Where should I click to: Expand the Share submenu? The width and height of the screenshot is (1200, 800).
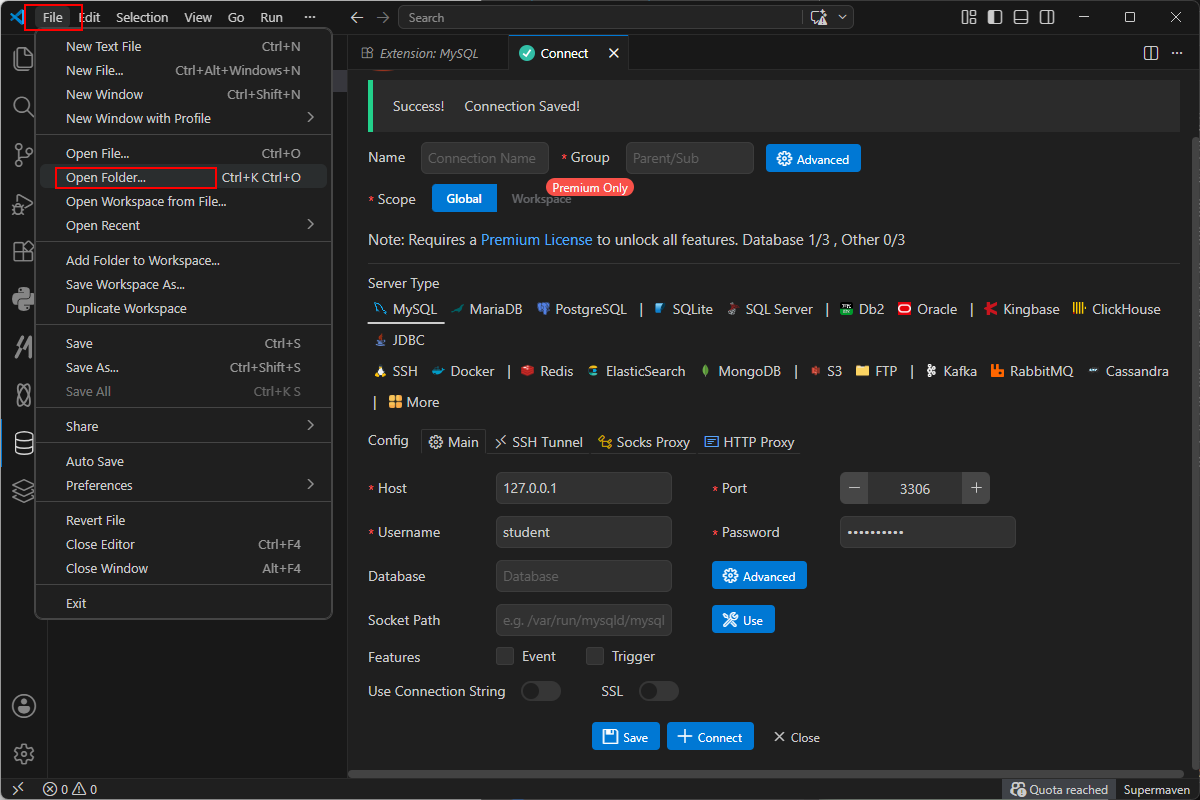[x=184, y=426]
